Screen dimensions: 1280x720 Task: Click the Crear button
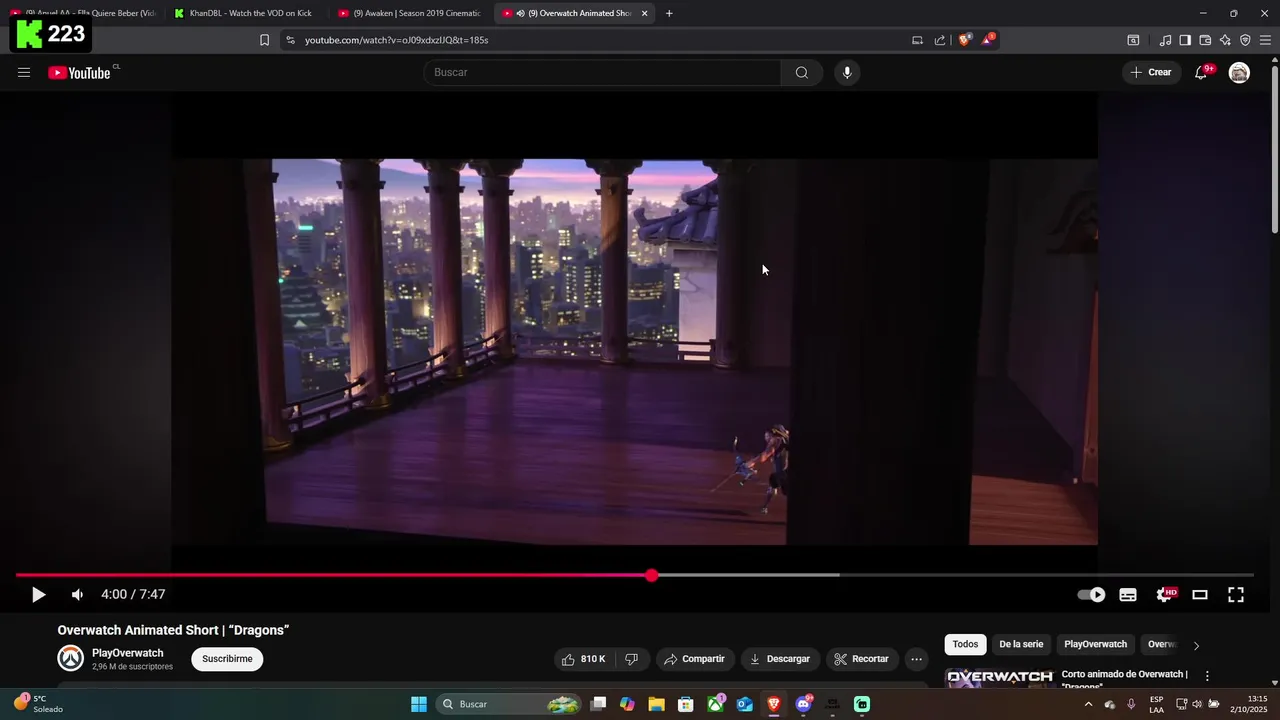[x=1151, y=72]
